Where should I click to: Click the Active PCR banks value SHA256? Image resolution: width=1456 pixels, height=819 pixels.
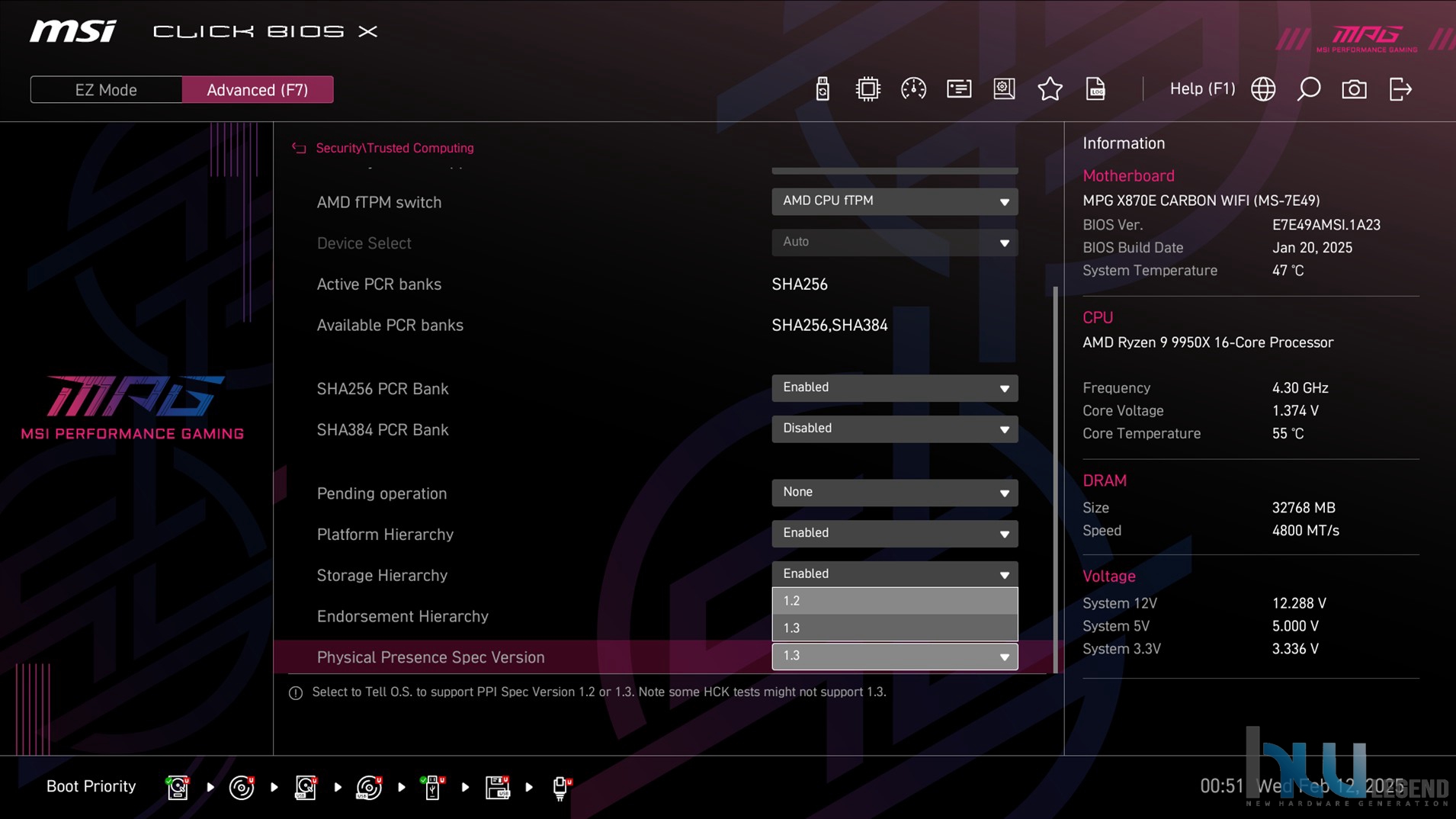(800, 284)
